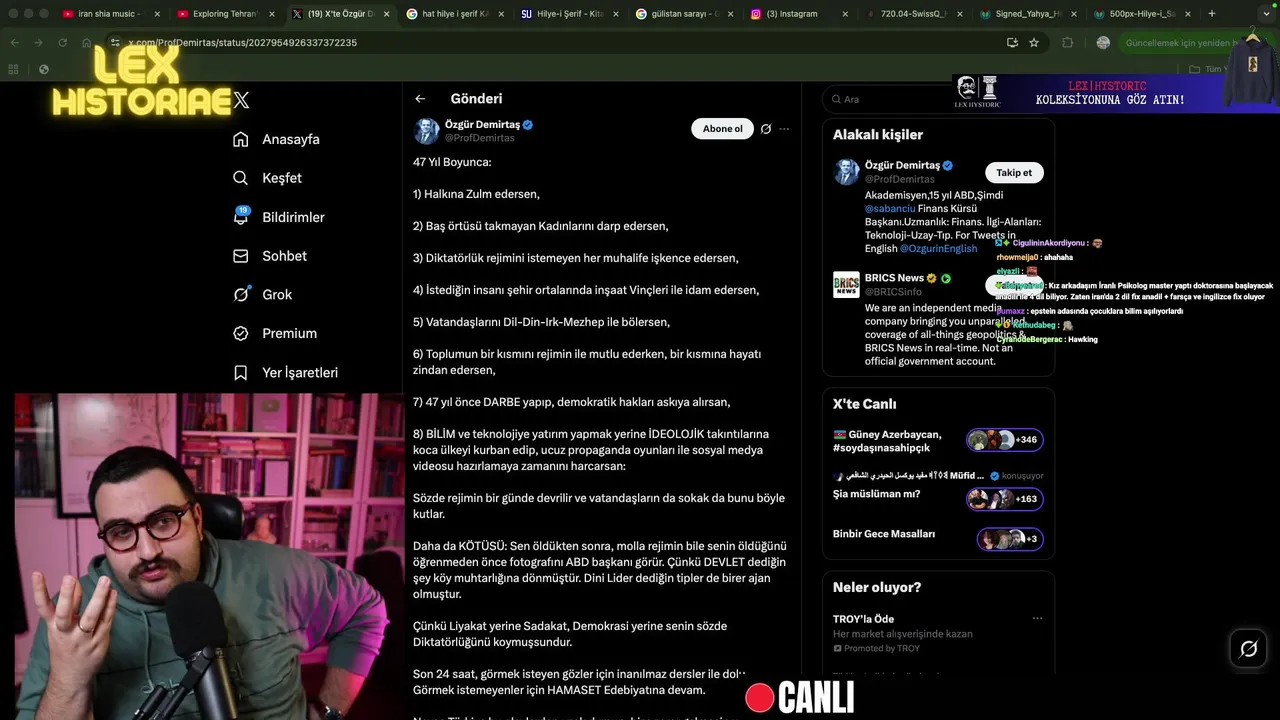Click the +163 listeners badge
Image resolution: width=1280 pixels, height=720 pixels.
click(1005, 498)
